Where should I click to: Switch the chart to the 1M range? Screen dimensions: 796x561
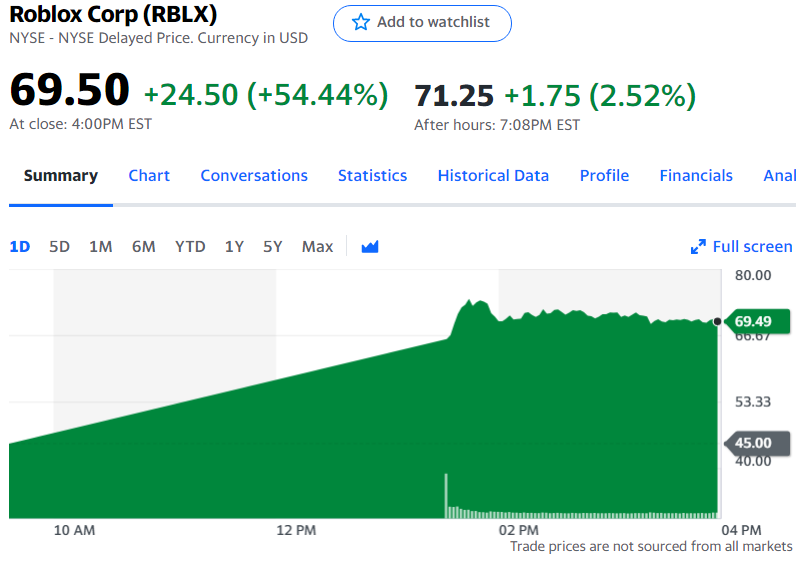click(101, 247)
